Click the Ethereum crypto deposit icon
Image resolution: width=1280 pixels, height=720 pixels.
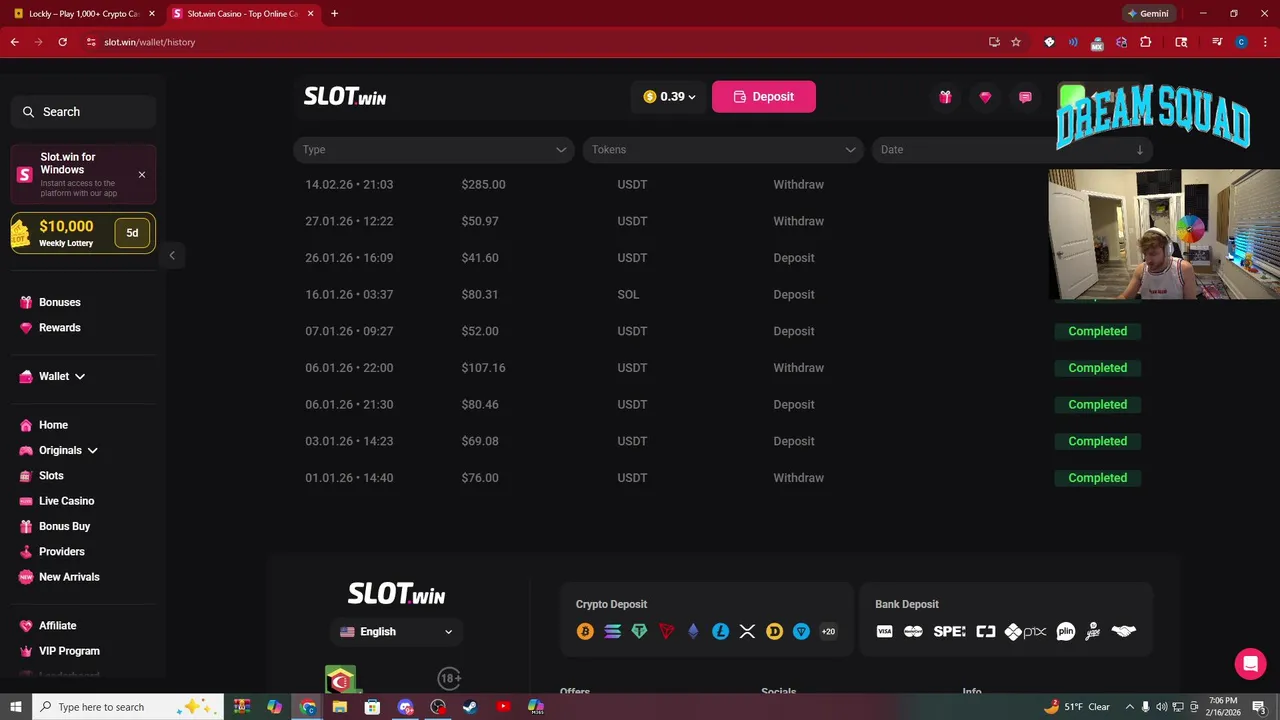pos(693,631)
